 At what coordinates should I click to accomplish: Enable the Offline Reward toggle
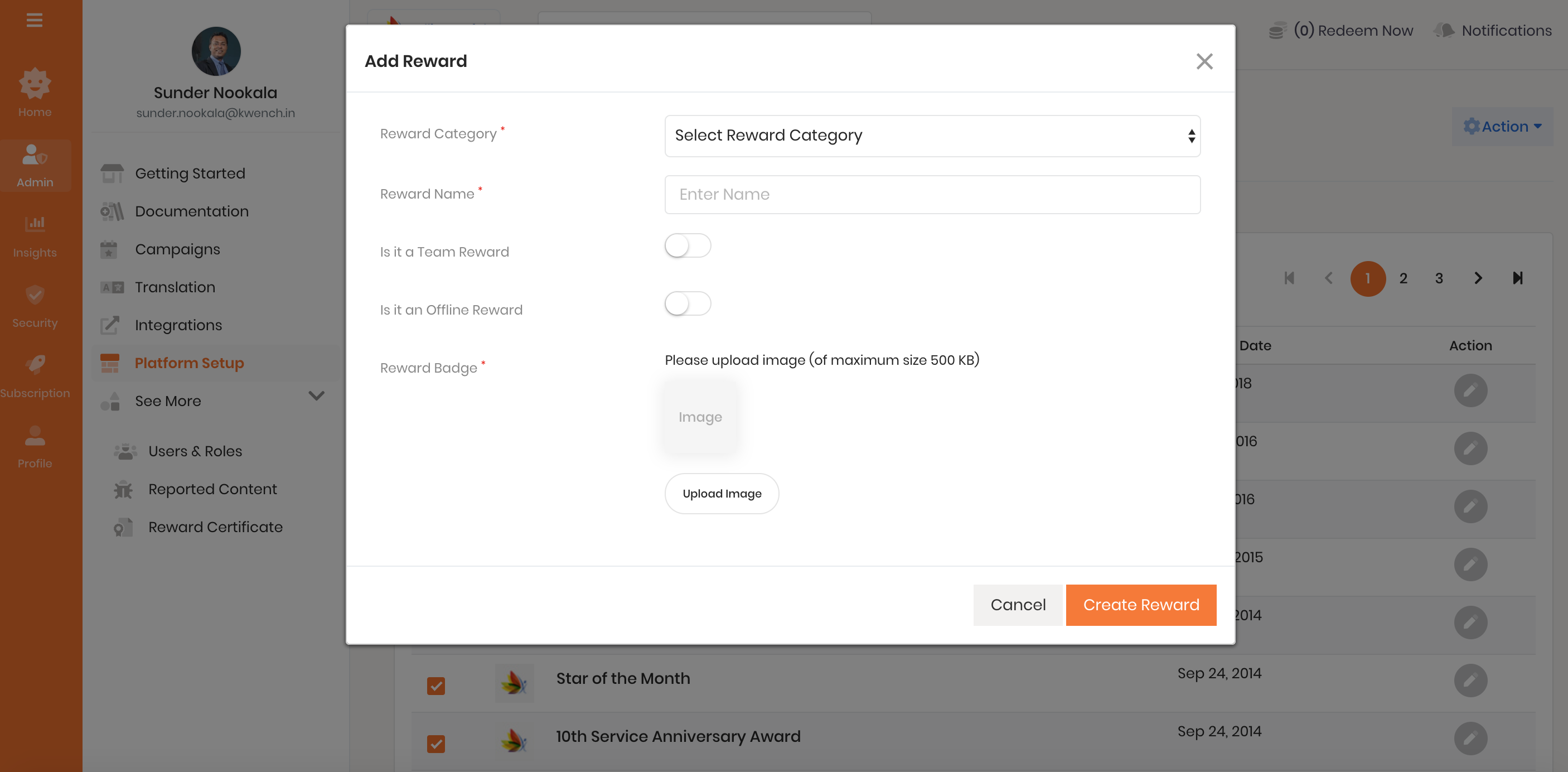click(x=687, y=304)
